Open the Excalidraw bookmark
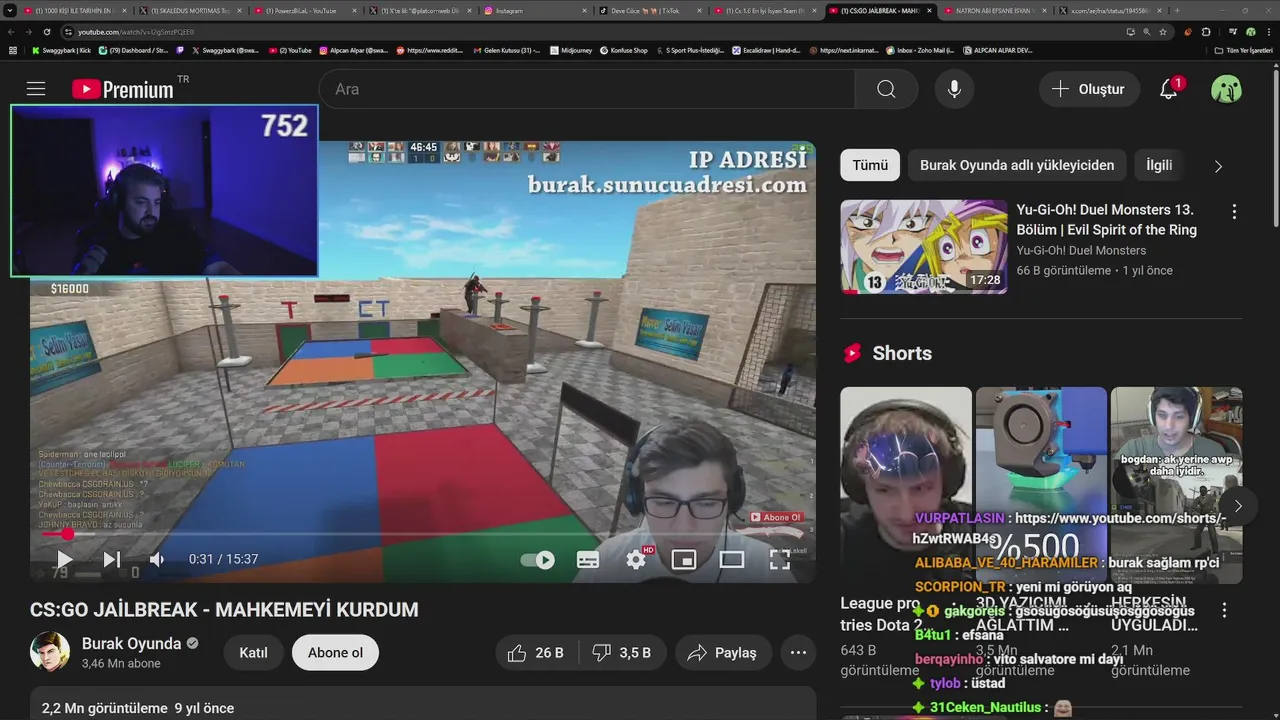Viewport: 1280px width, 720px height. [x=767, y=50]
